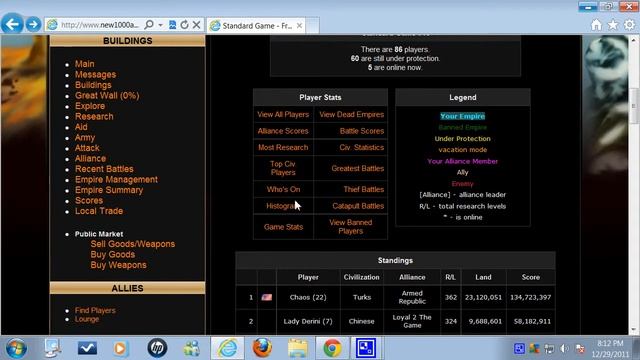Open the browser Tools gear icon

tap(629, 25)
